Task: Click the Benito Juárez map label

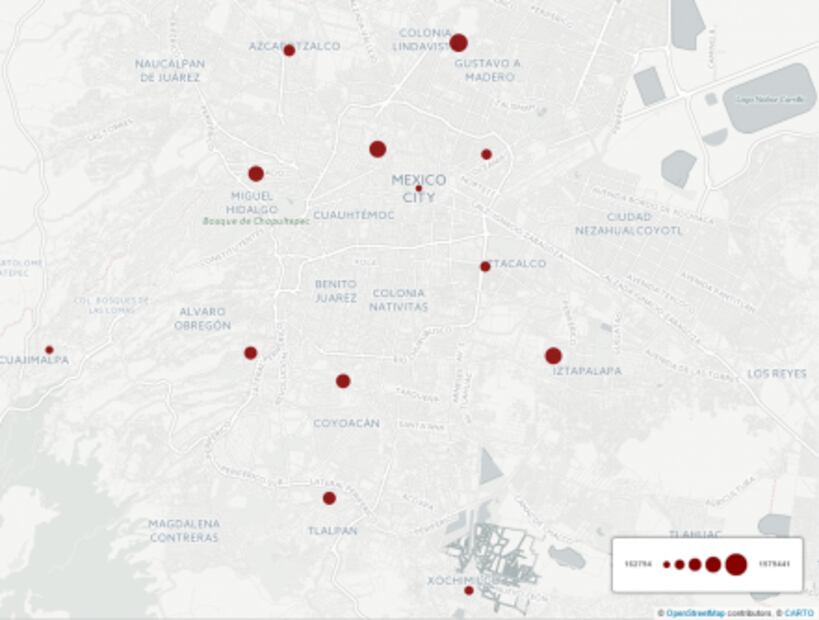Action: pos(336,290)
